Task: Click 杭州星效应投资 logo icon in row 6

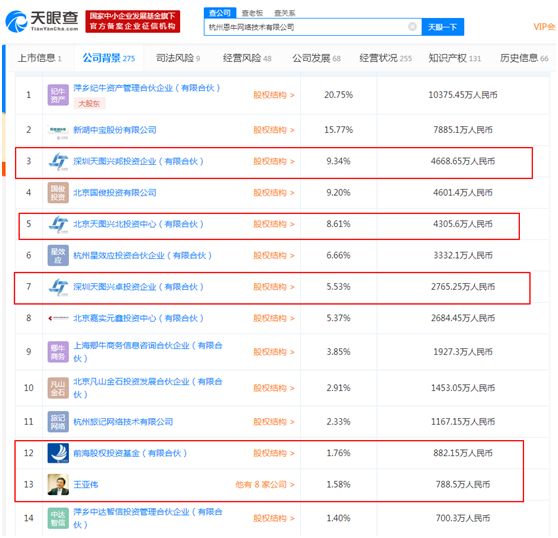Action: (58, 255)
